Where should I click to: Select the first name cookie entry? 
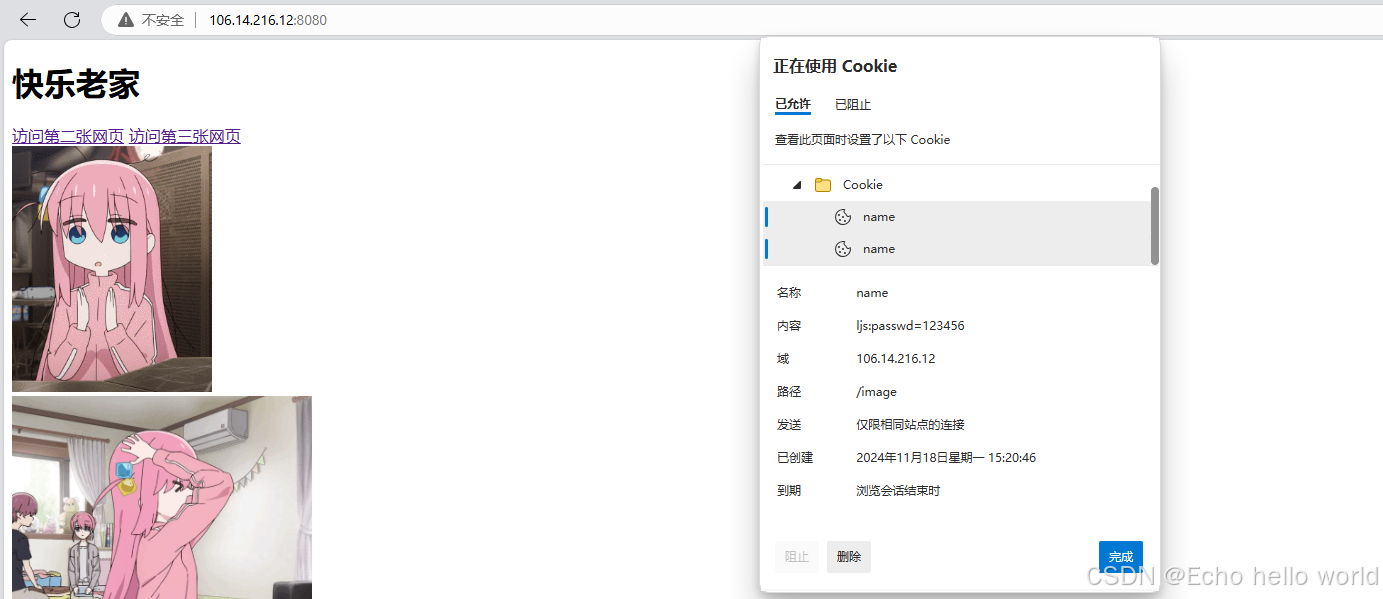[957, 217]
